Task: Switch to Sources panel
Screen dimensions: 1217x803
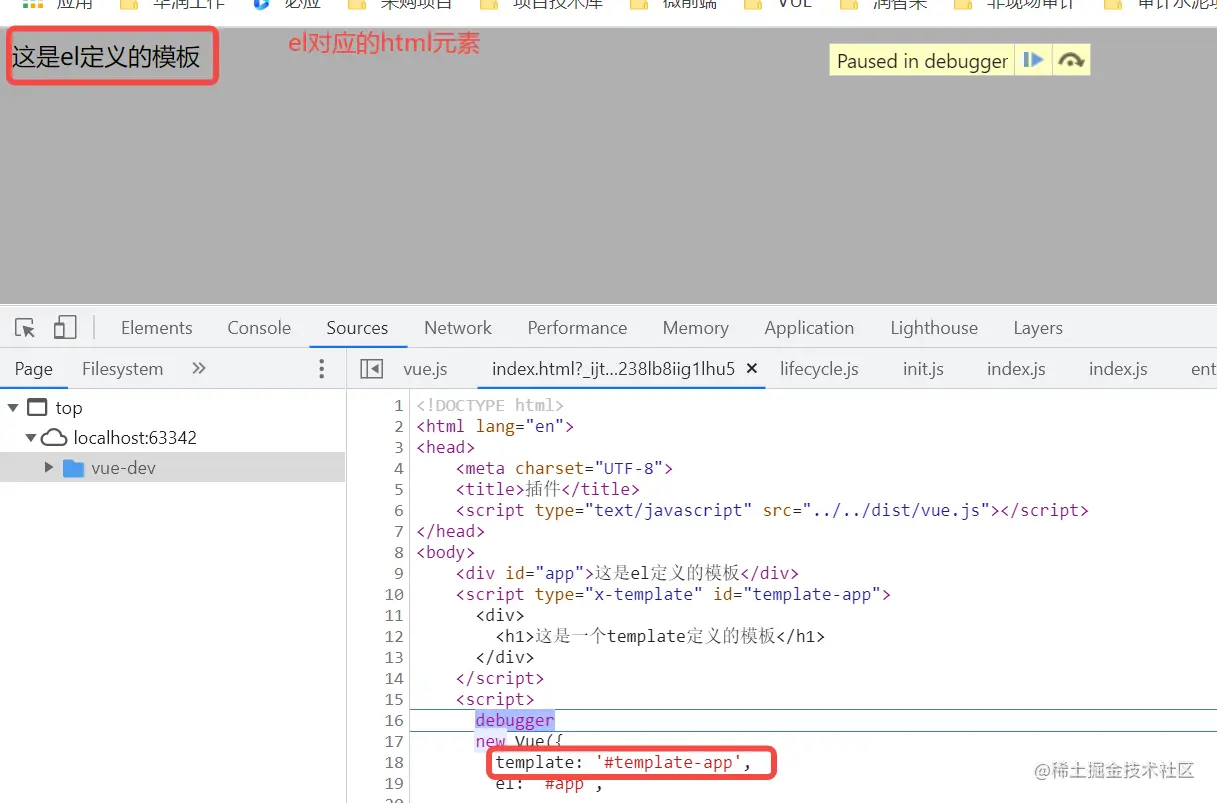Action: (357, 328)
